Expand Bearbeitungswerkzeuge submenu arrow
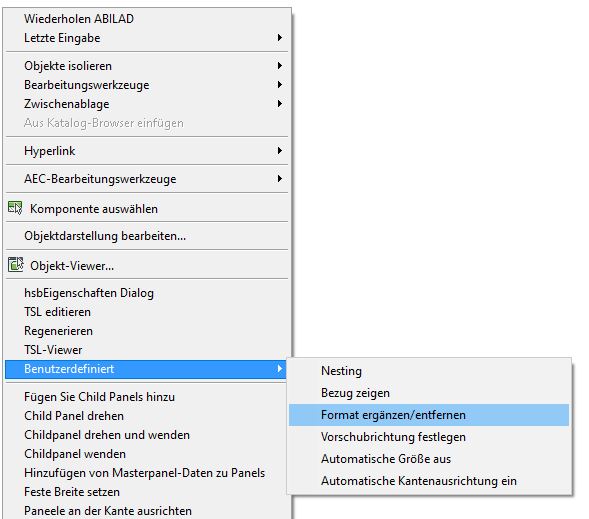The width and height of the screenshot is (589, 519). click(x=279, y=84)
